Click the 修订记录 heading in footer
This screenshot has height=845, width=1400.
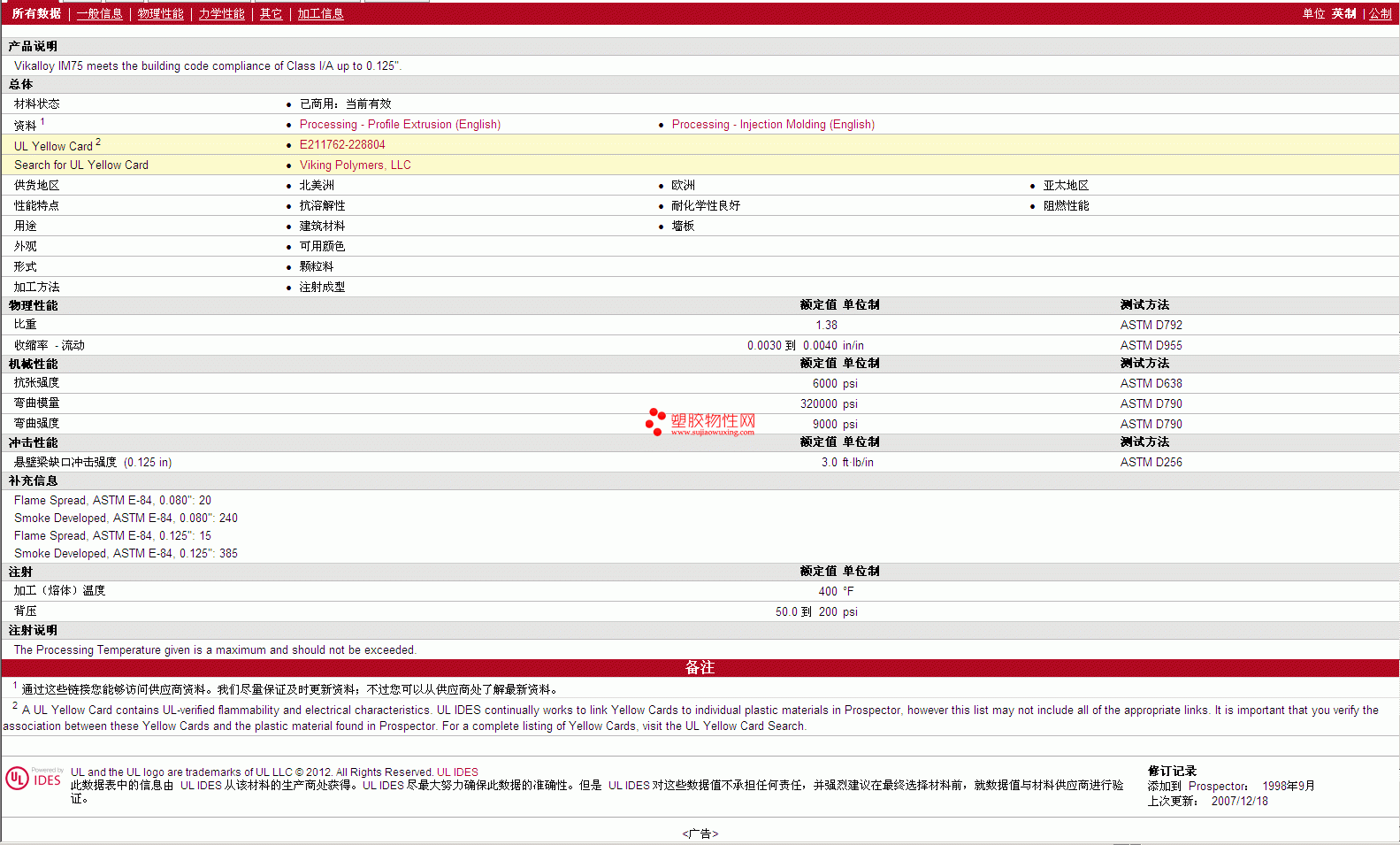1172,772
